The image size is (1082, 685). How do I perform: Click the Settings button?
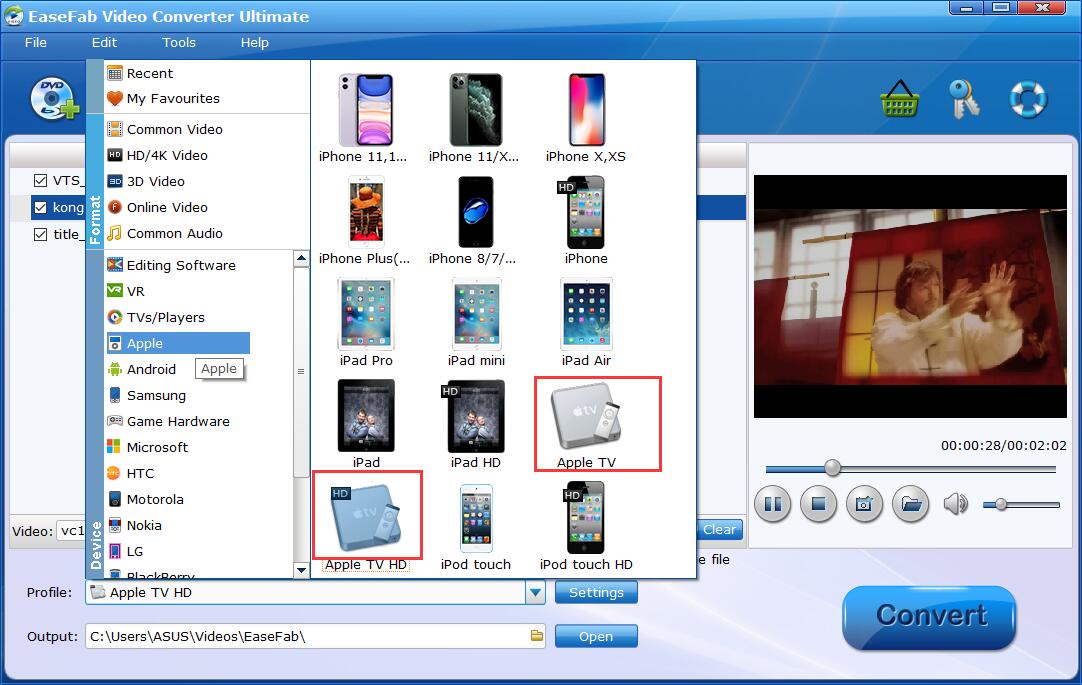[x=596, y=593]
